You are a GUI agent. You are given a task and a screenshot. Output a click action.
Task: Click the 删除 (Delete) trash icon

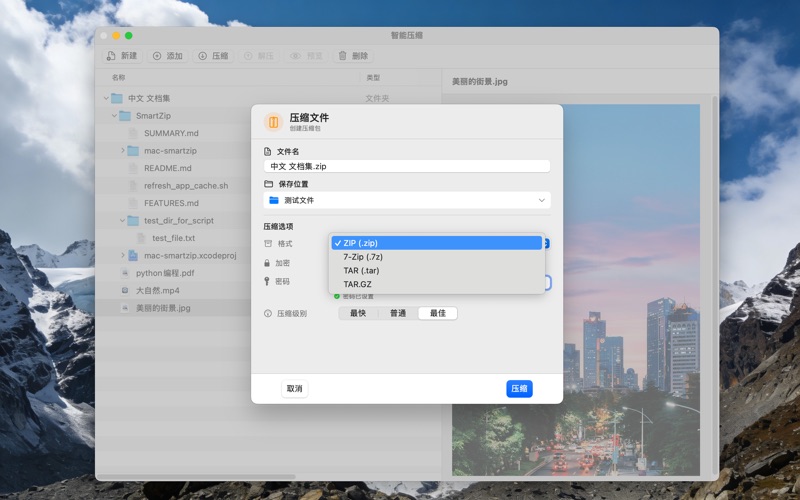point(343,56)
